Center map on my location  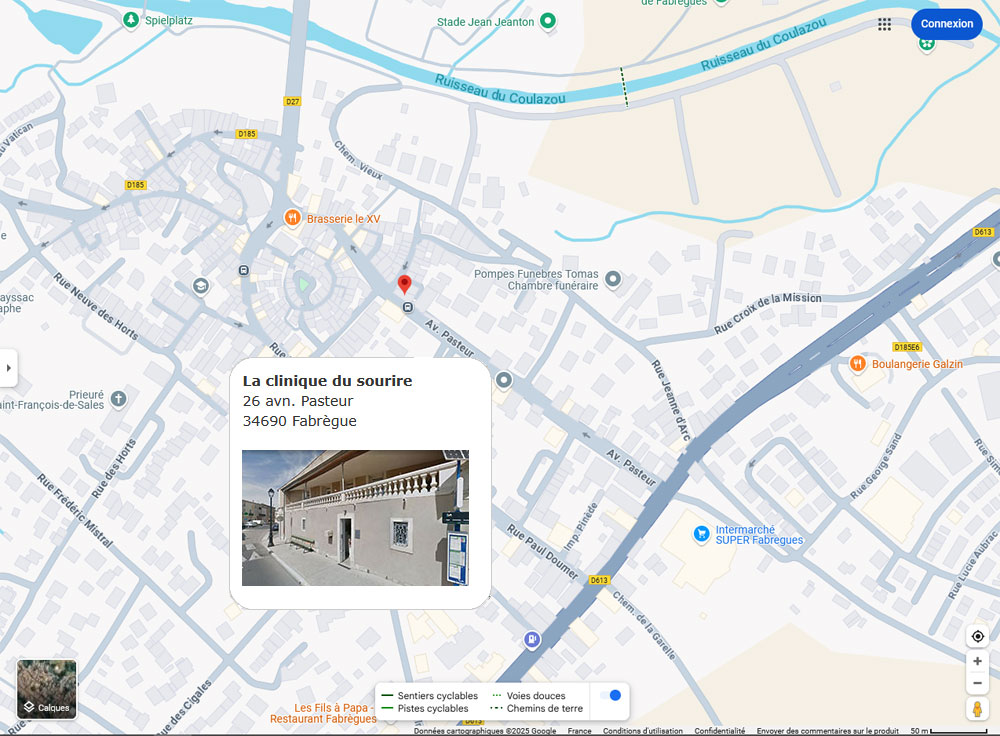click(x=977, y=637)
